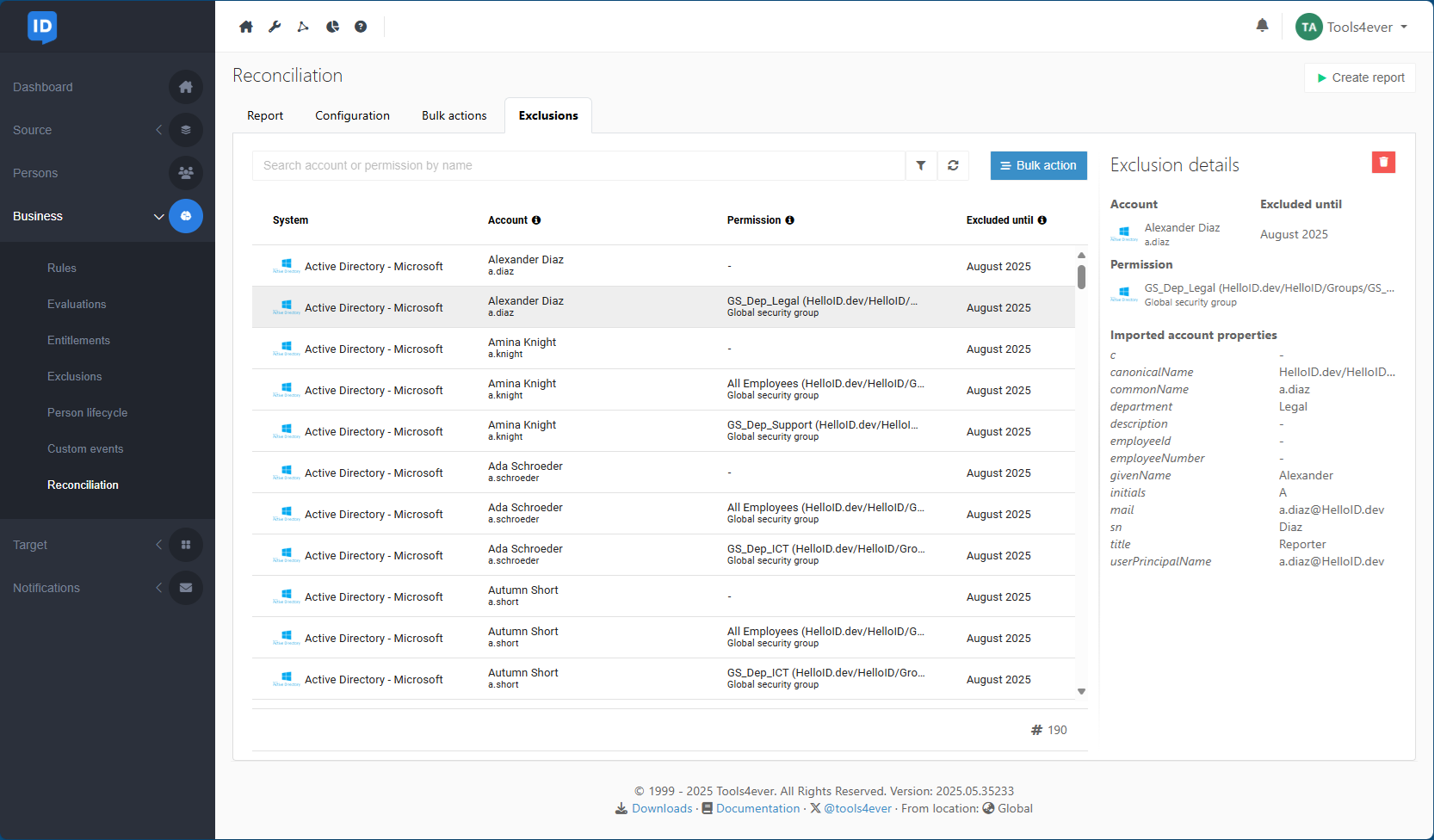The height and width of the screenshot is (840, 1434).
Task: Click Windows icon next to GS_Dep_Legal details
Action: [1123, 294]
